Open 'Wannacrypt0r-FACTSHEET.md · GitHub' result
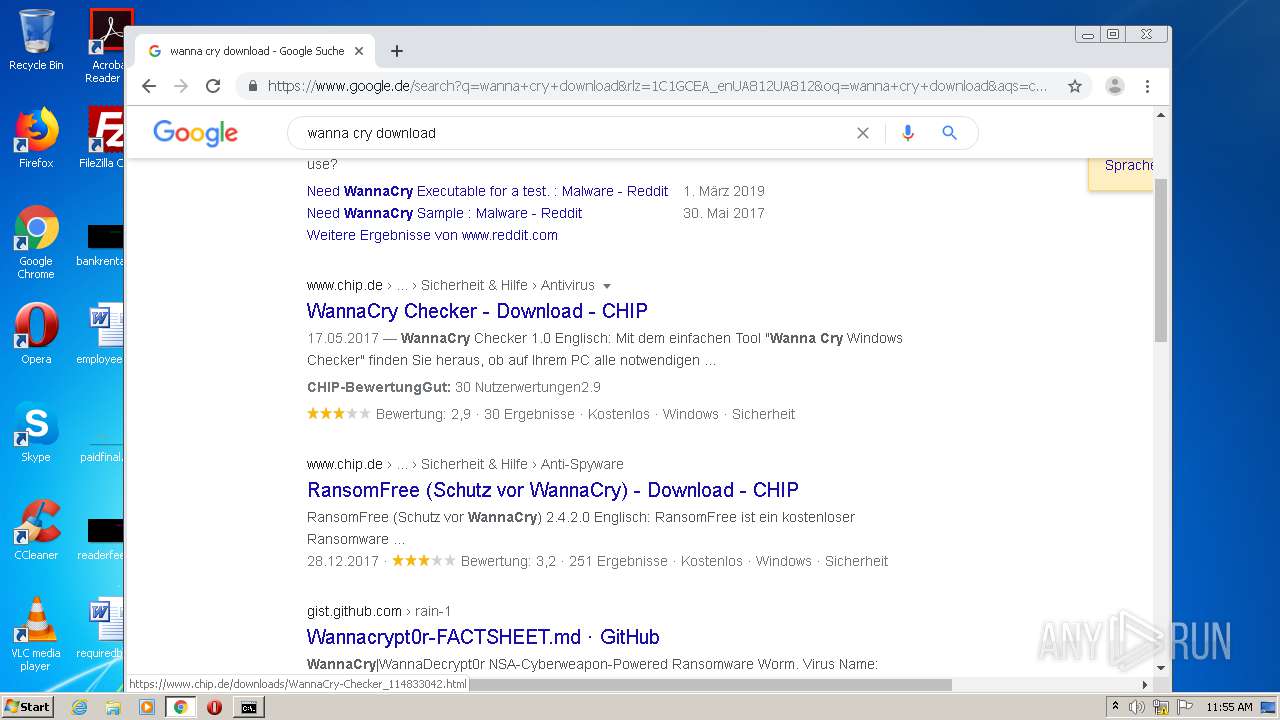The width and height of the screenshot is (1280, 720). click(483, 637)
